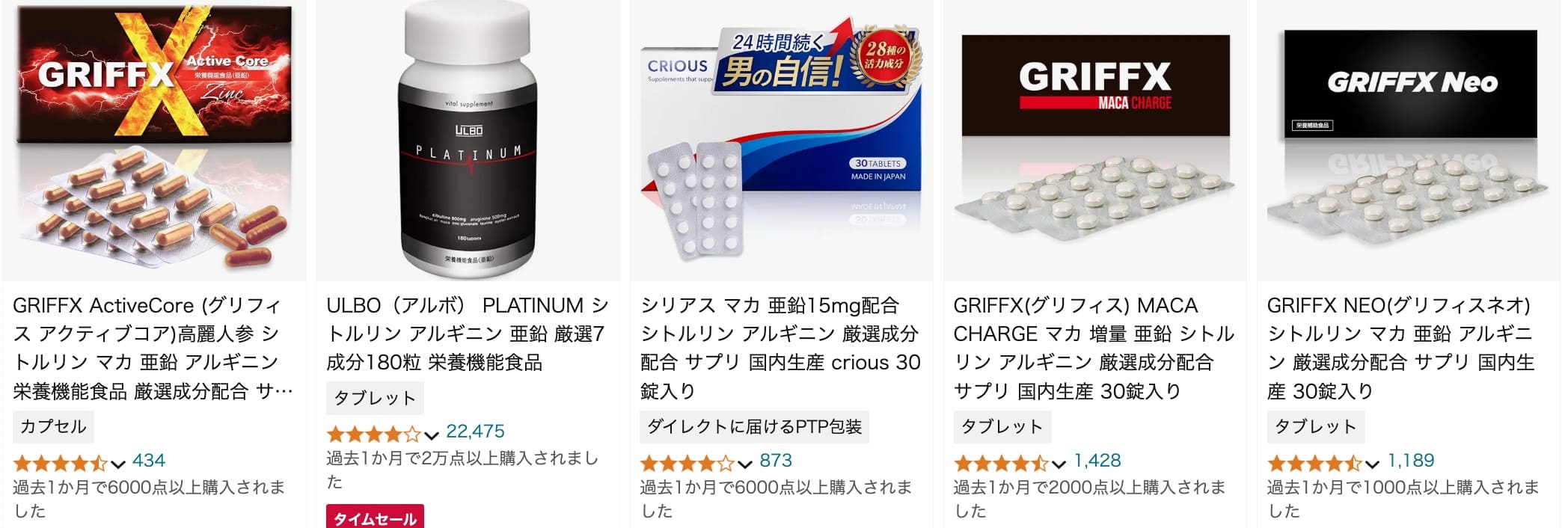1568x528 pixels.
Task: Expand rating chevron next to 1,189 reviews
Action: pos(1372,464)
